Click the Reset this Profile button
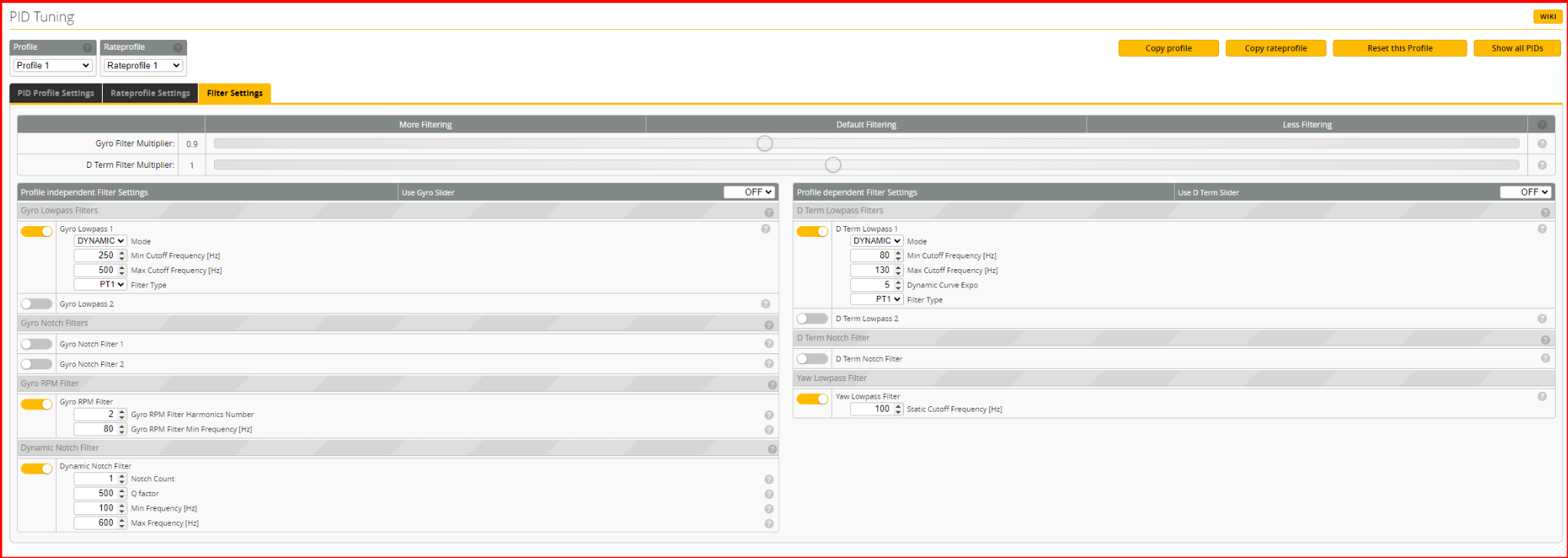 (1399, 48)
